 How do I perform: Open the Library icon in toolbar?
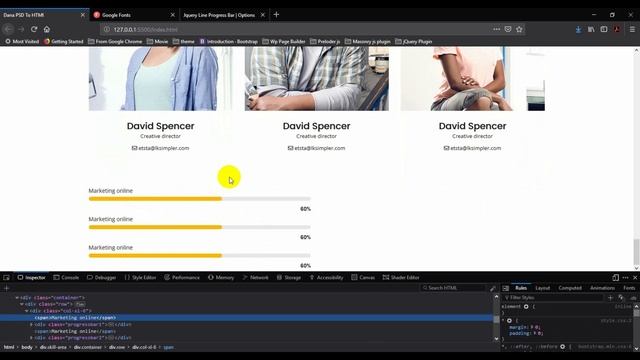pos(591,29)
